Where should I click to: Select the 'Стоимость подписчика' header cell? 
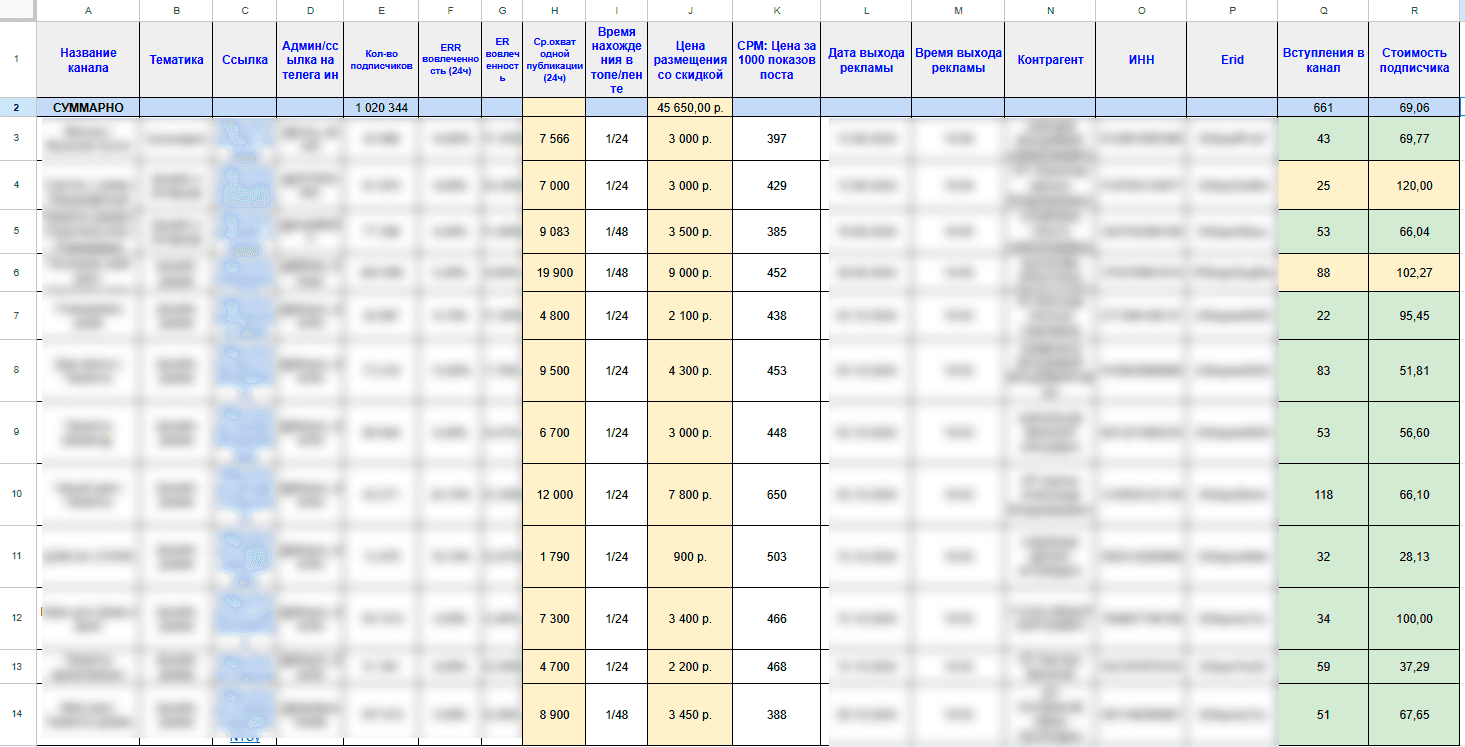[1414, 60]
